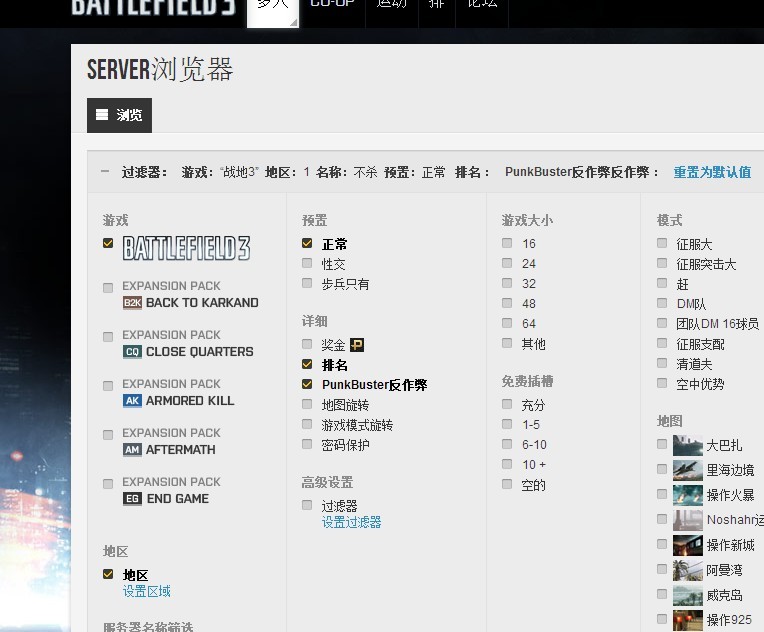Check the 10 + free slots checkbox
764x632 pixels.
[x=507, y=463]
